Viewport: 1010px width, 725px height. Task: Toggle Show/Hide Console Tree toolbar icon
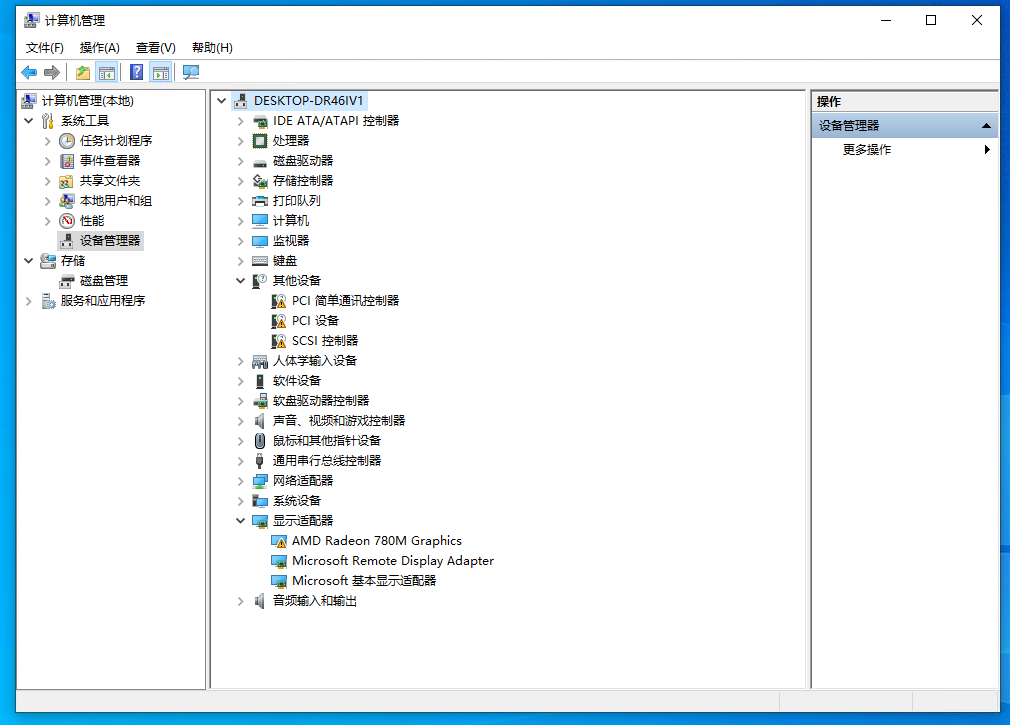point(106,72)
